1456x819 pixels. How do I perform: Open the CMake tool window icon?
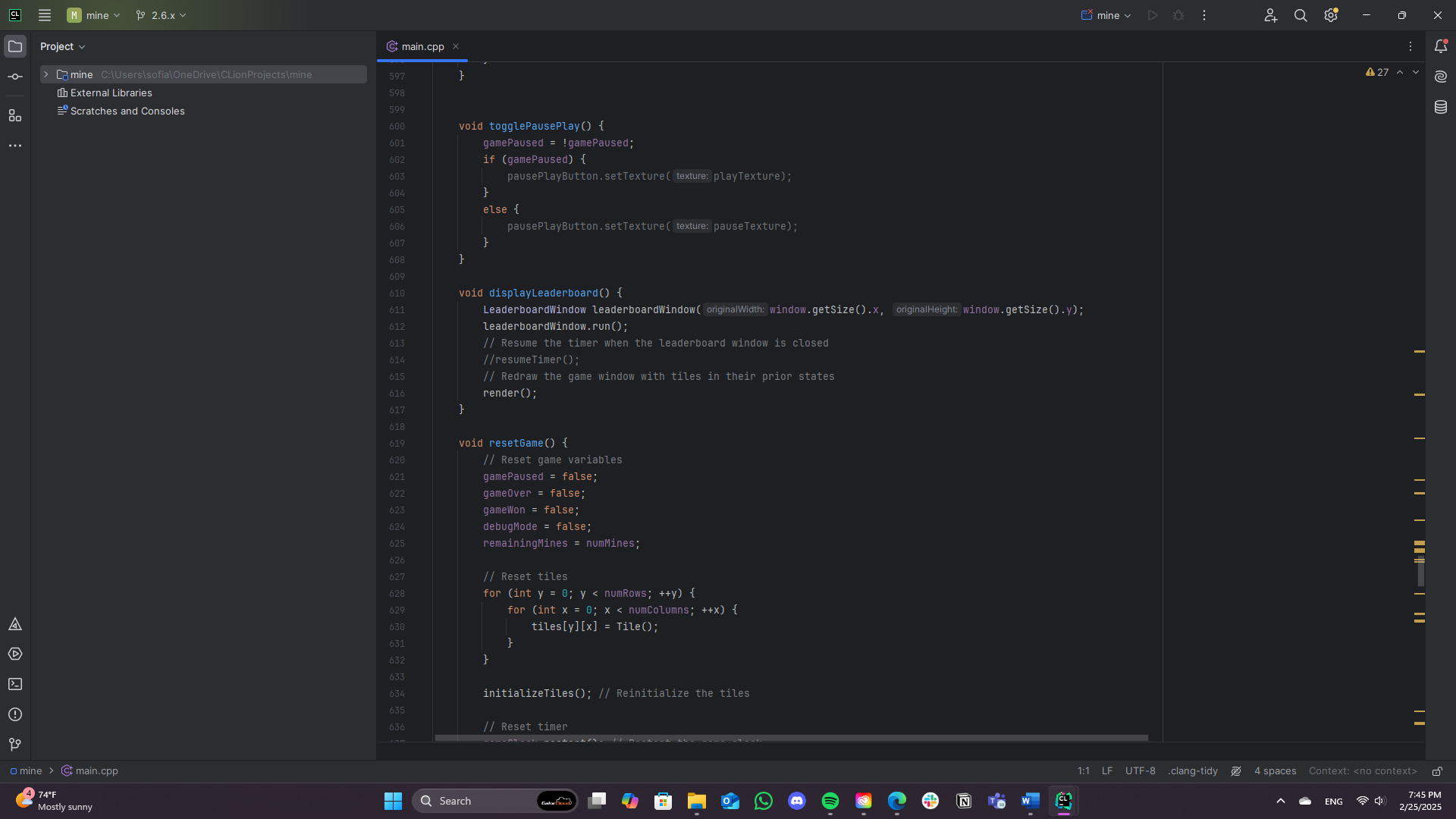click(x=15, y=624)
